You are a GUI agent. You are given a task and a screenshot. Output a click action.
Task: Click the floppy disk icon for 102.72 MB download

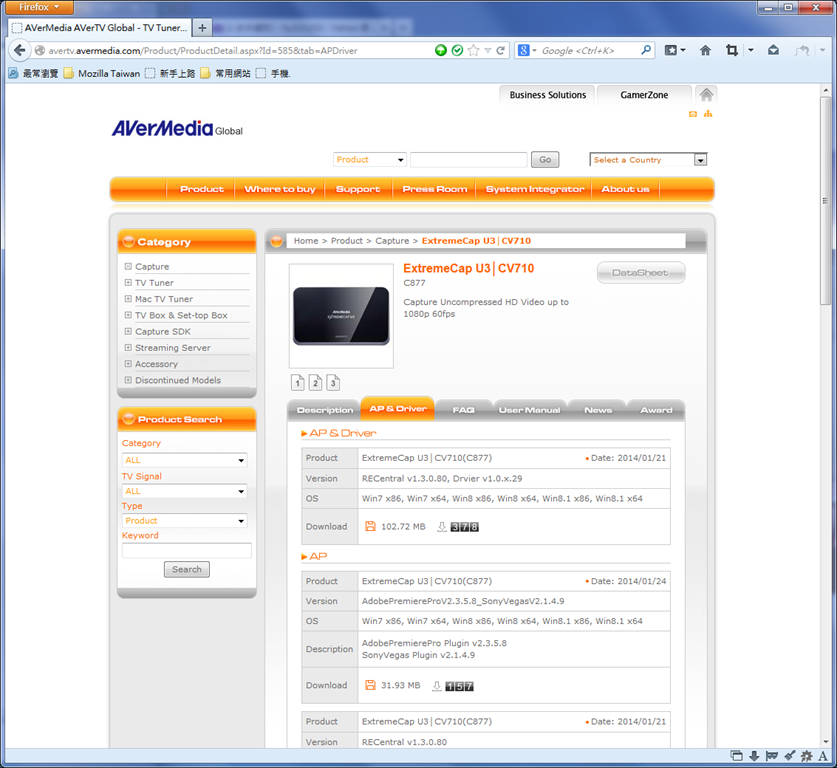point(370,526)
